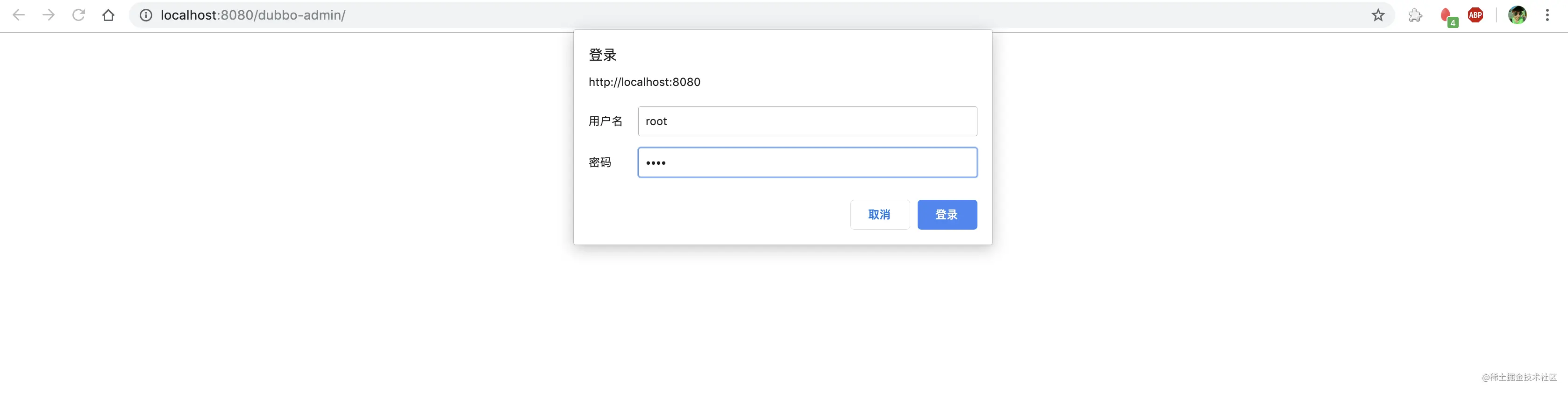
Task: Go back using the browser back arrow
Action: point(19,15)
